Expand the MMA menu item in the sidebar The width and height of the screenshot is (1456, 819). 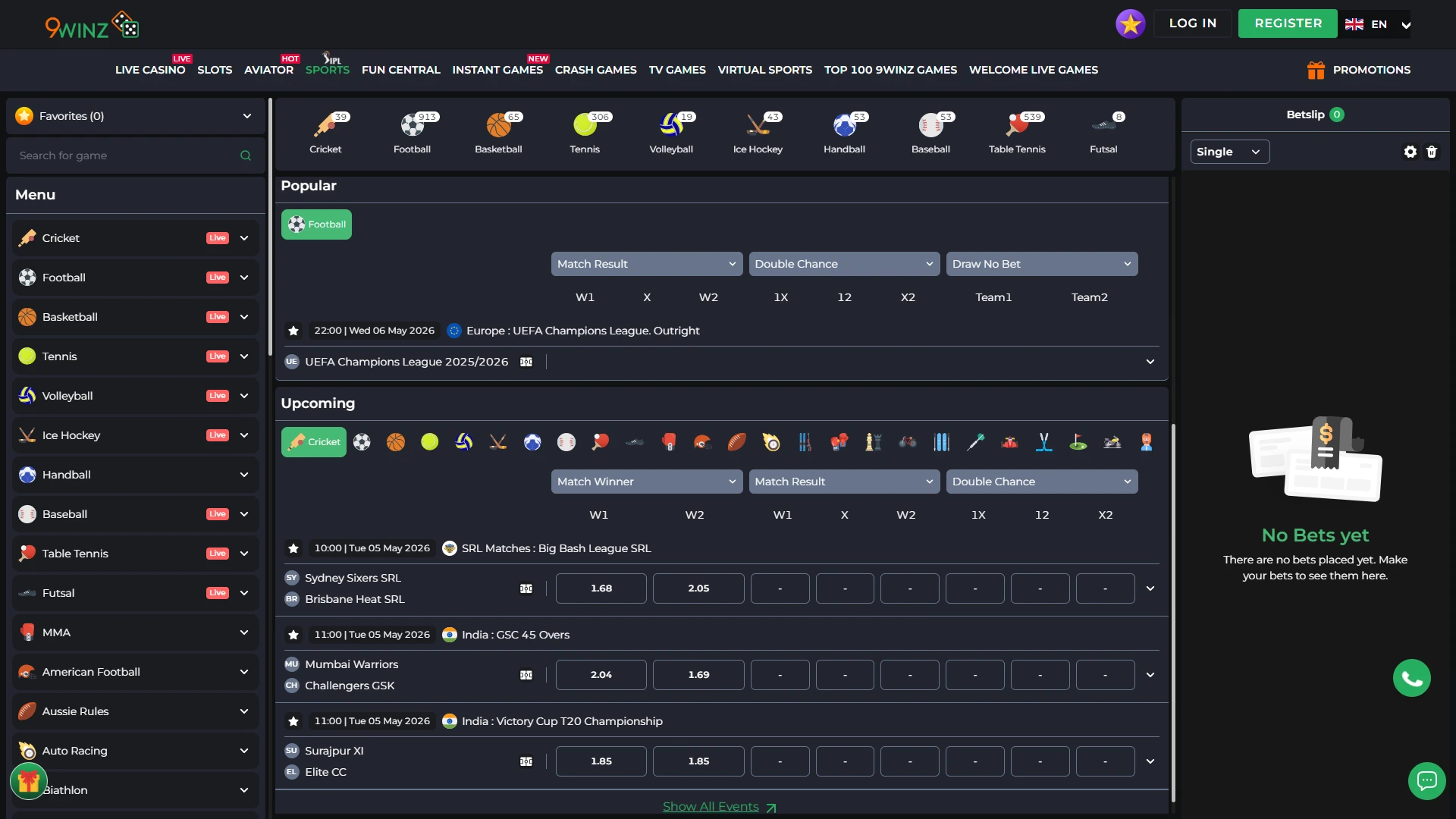136,632
